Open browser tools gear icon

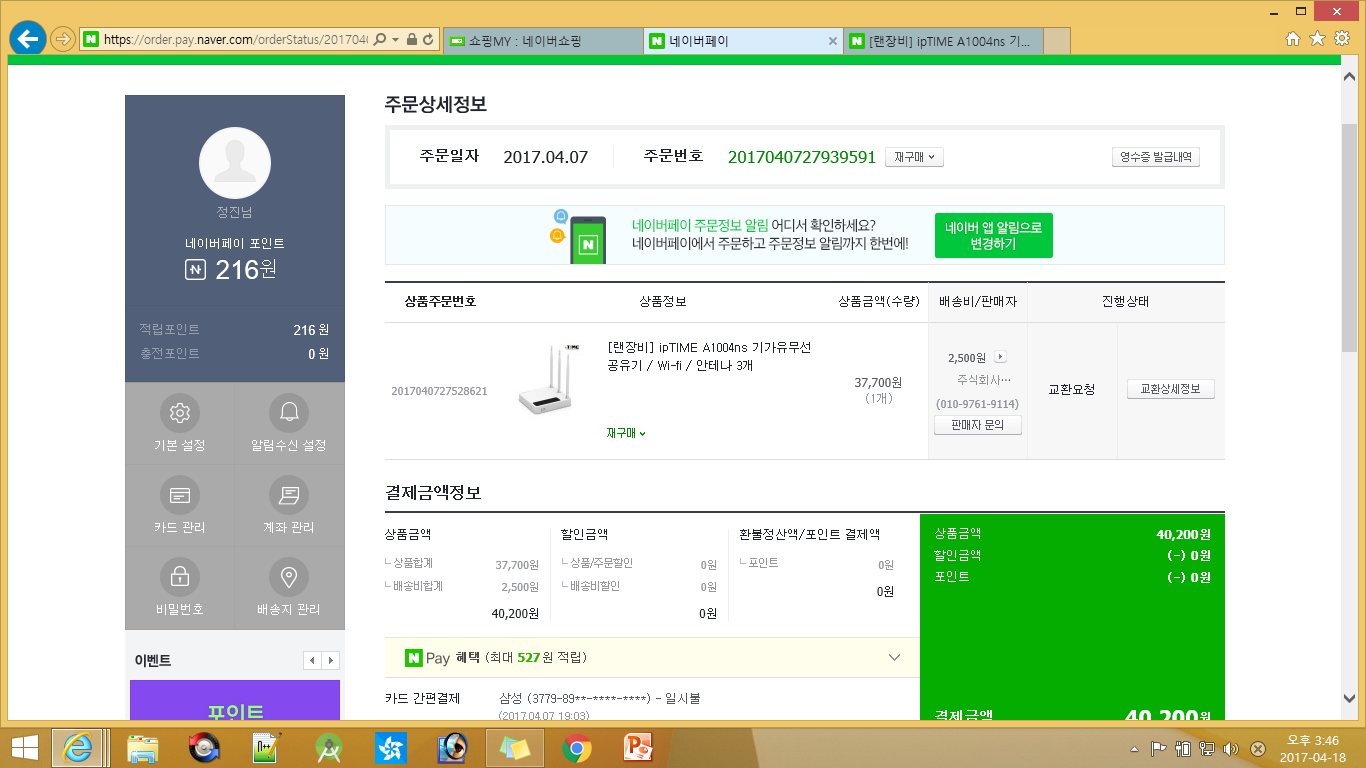(x=1342, y=38)
